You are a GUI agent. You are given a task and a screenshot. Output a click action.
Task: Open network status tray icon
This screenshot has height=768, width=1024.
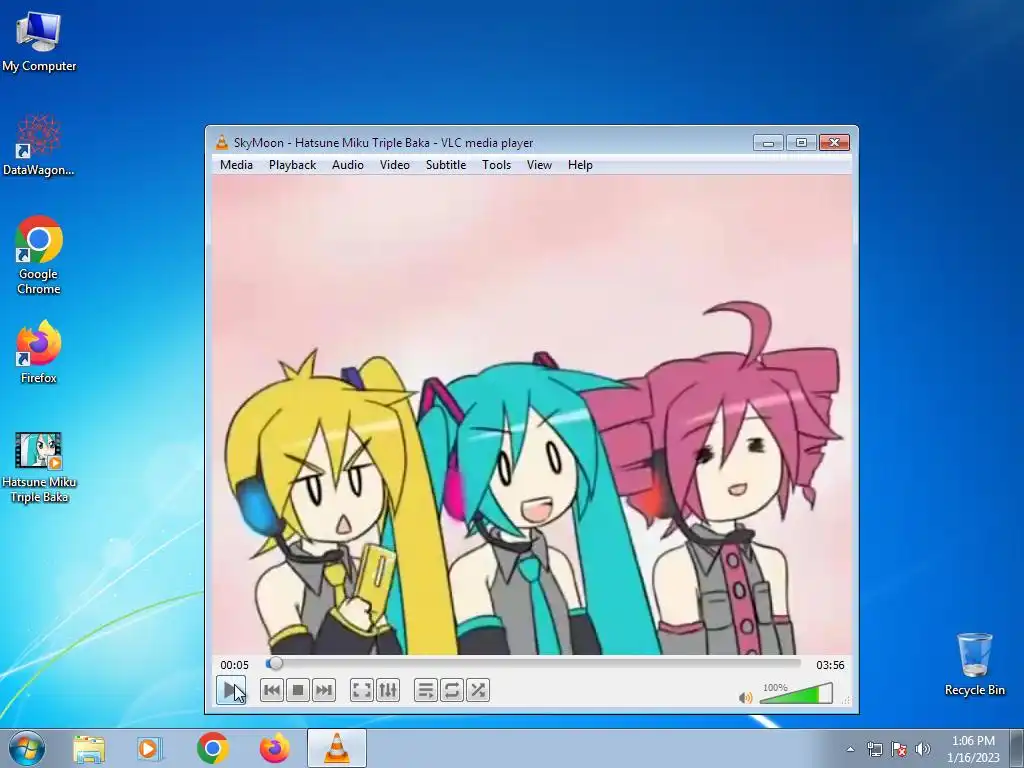pyautogui.click(x=874, y=749)
